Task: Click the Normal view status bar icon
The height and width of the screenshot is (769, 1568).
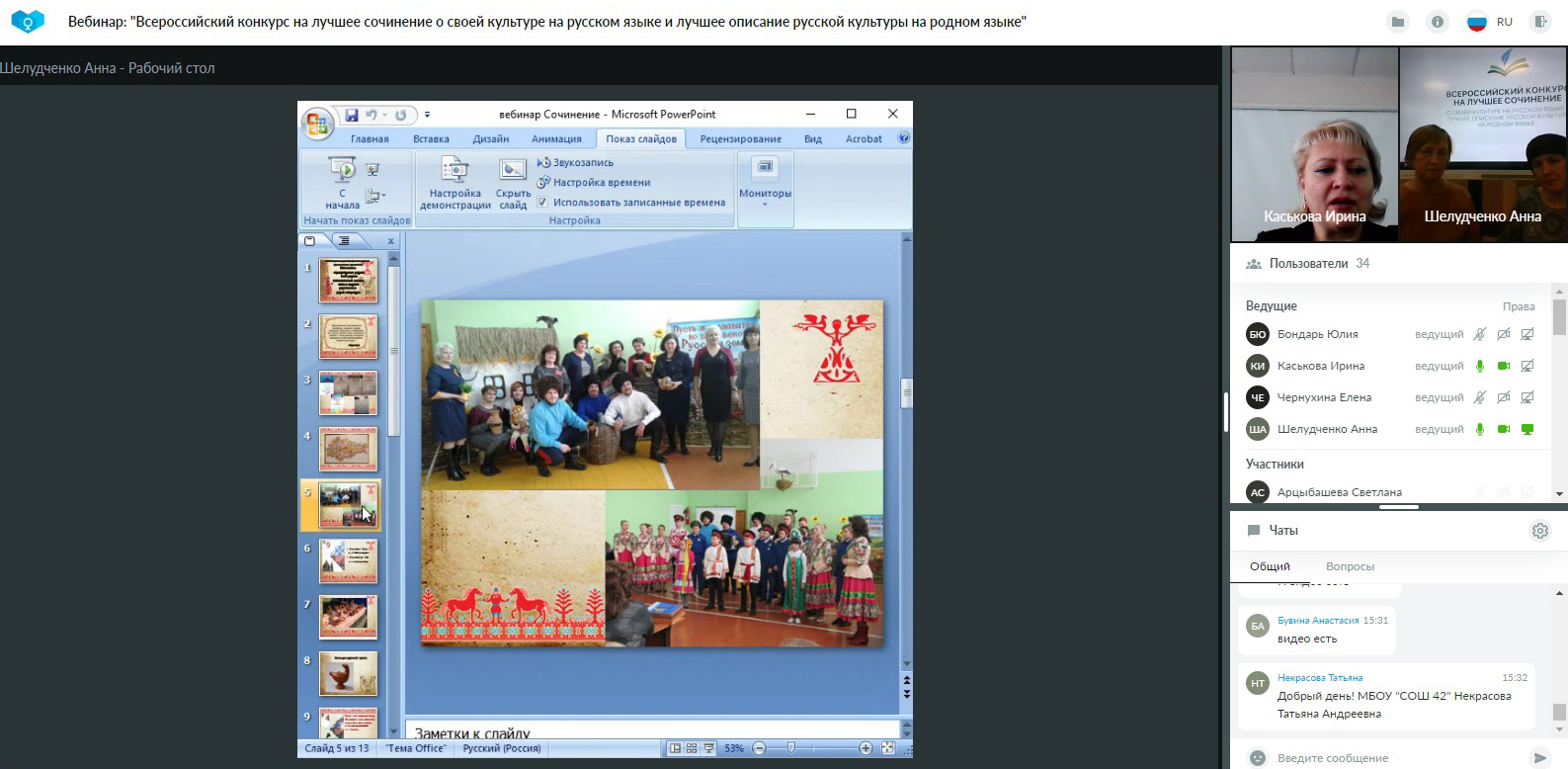Action: (x=675, y=748)
